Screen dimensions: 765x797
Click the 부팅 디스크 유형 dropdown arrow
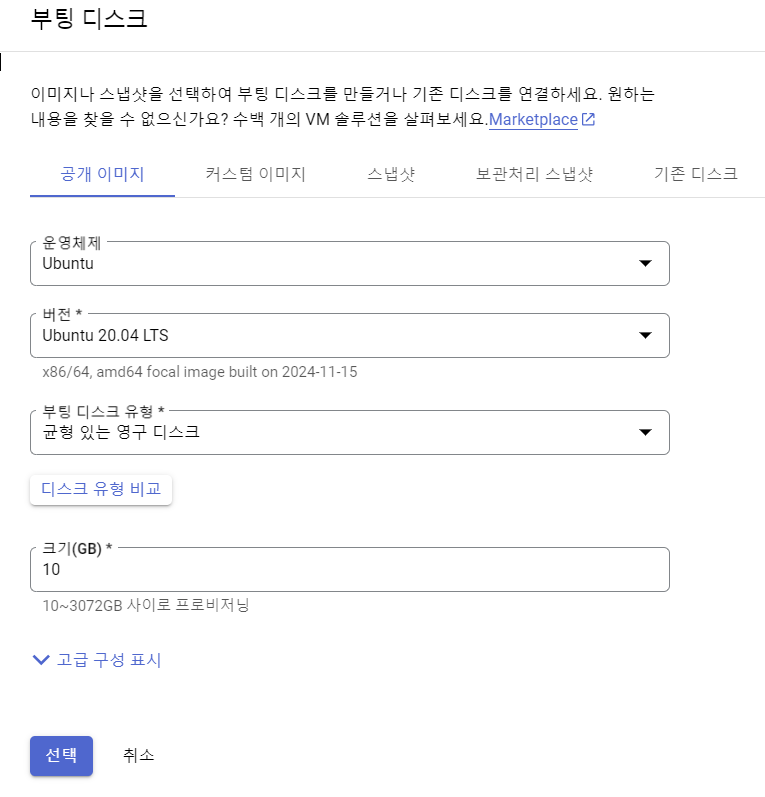tap(645, 433)
